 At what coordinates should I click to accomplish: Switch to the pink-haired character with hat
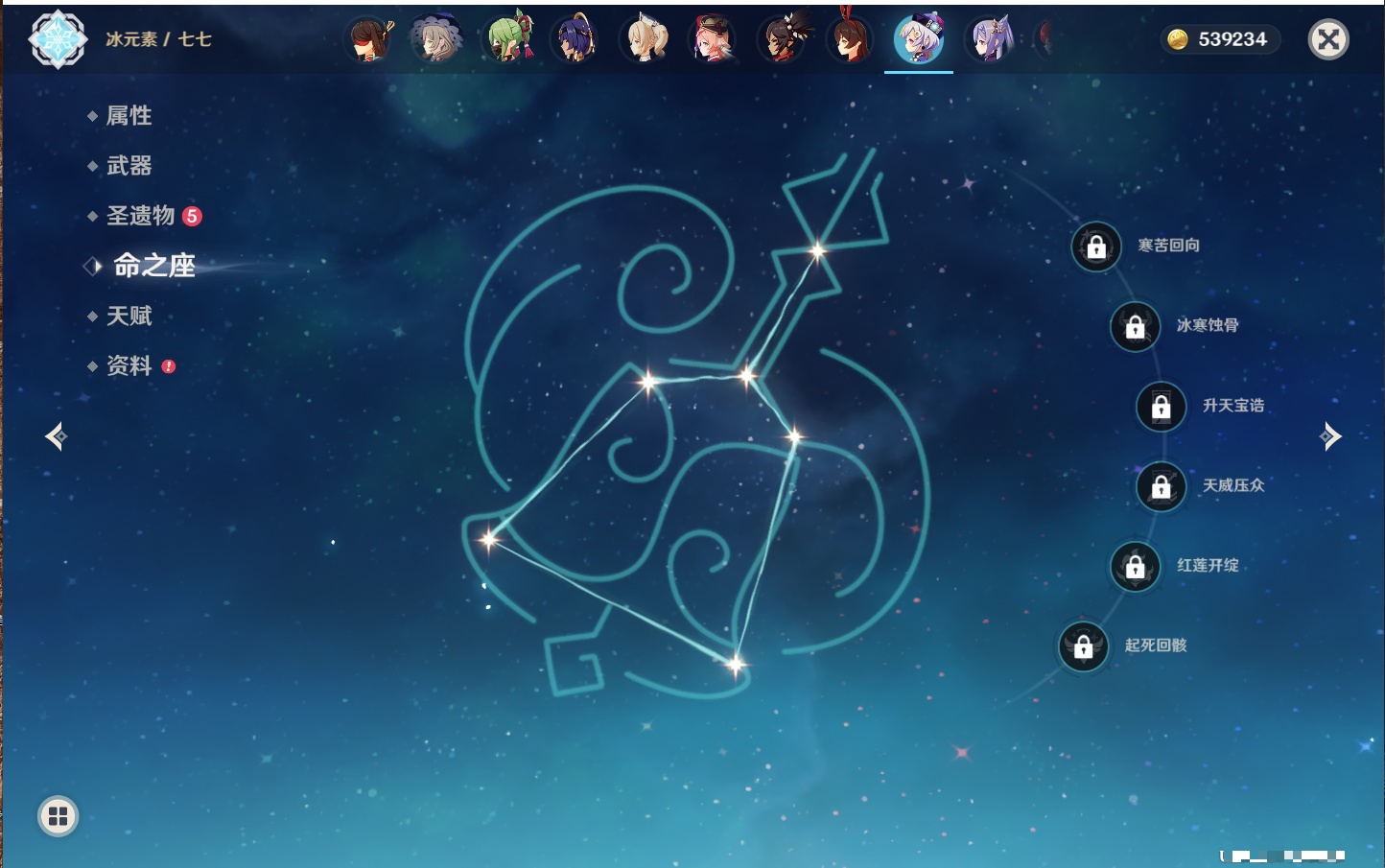click(x=714, y=40)
